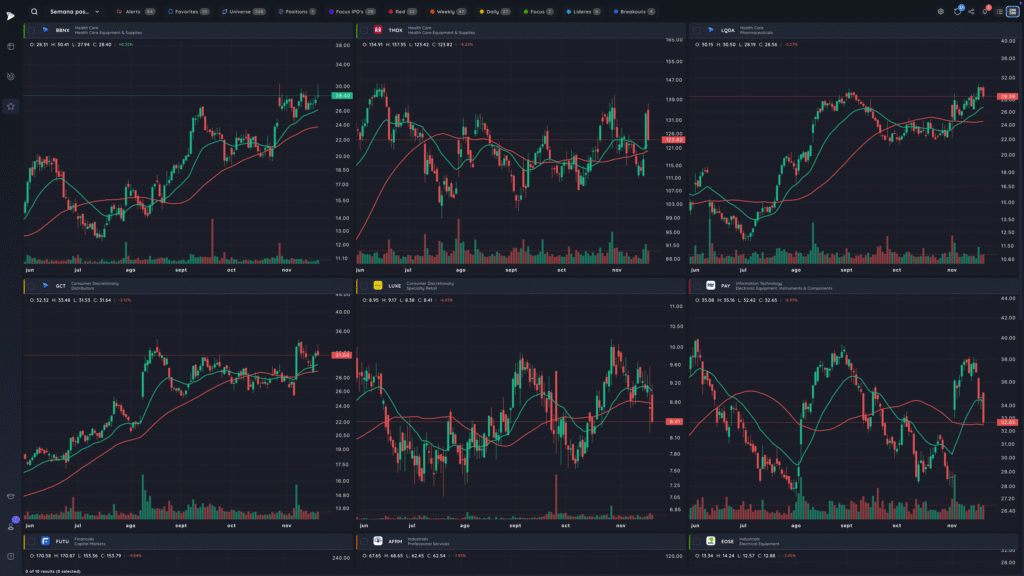The width and height of the screenshot is (1024, 576).
Task: Click the app logo in sidebar
Action: pos(10,16)
